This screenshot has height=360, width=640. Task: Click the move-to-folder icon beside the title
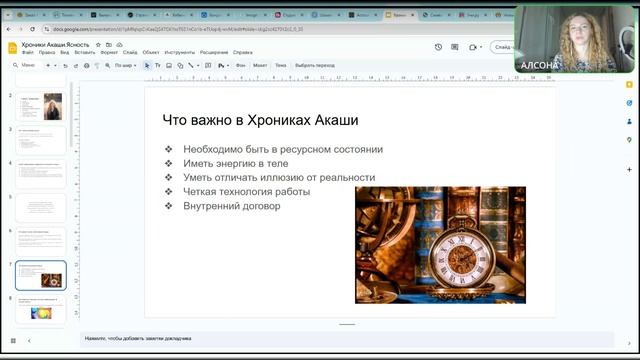click(x=109, y=44)
